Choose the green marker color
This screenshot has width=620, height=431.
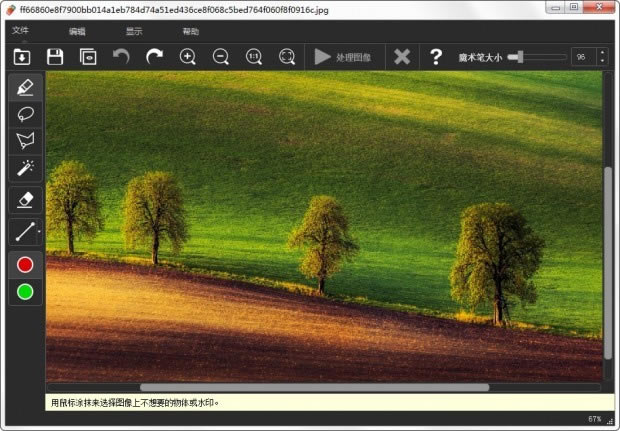(x=25, y=292)
